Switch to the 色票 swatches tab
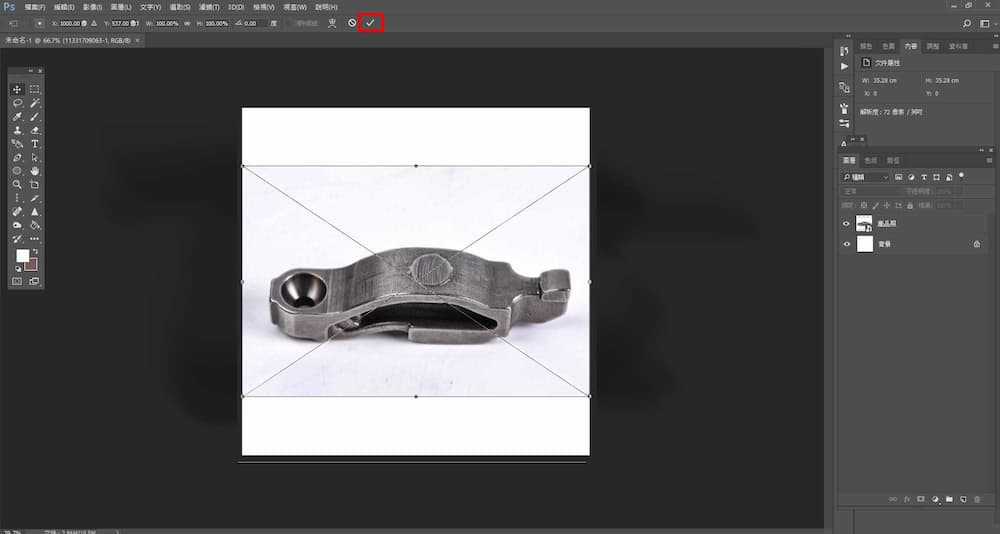 [888, 47]
